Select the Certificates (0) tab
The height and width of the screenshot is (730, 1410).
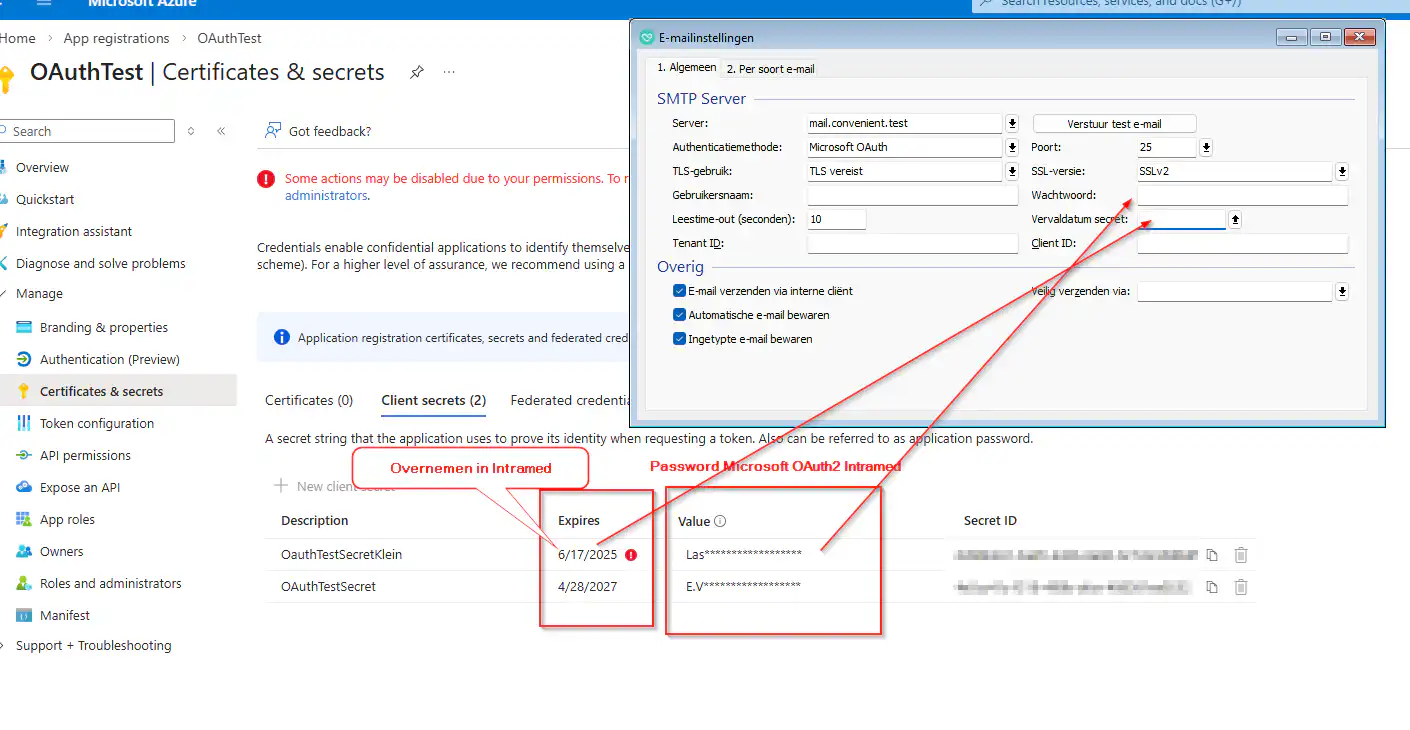(x=309, y=400)
